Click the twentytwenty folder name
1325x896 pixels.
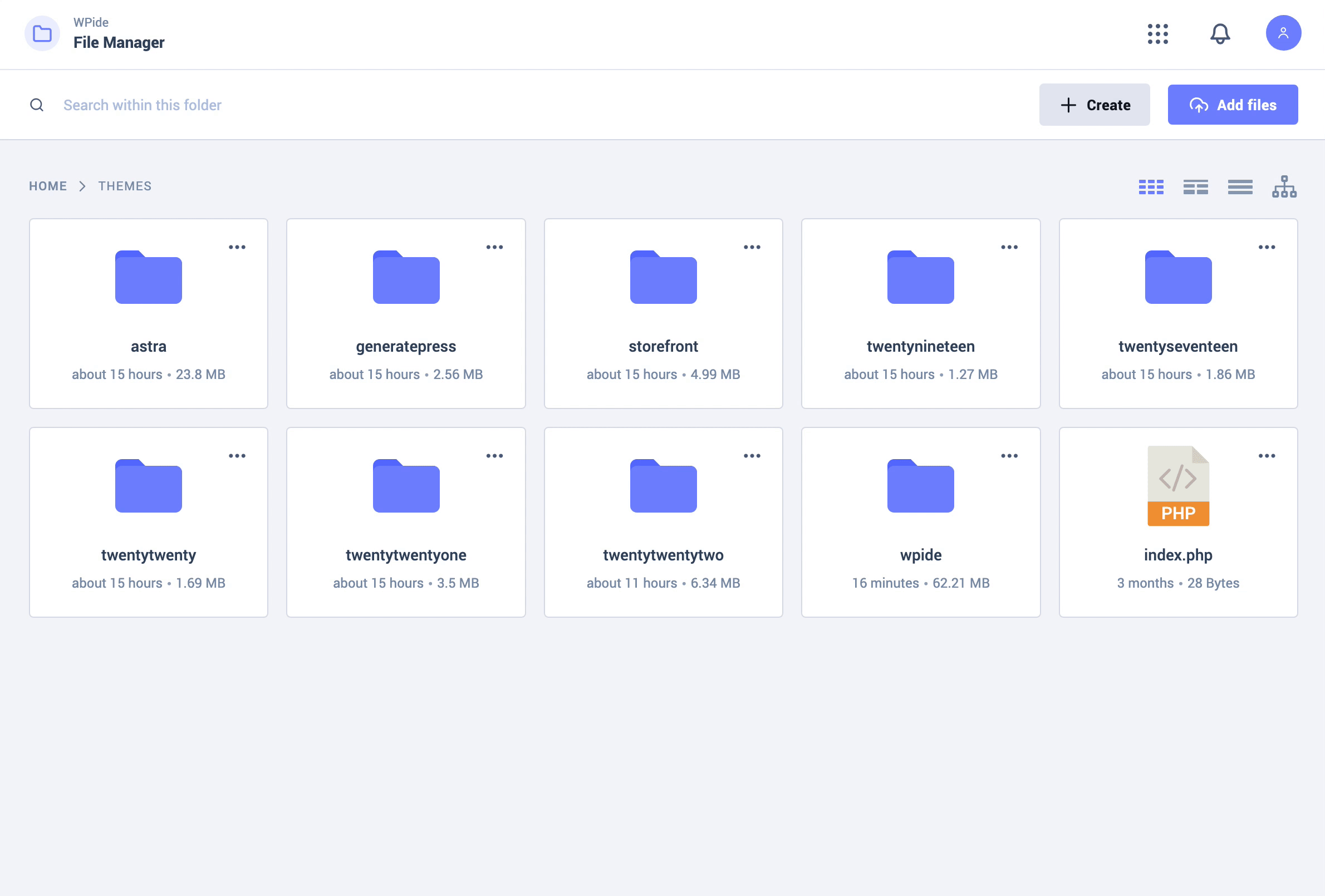pyautogui.click(x=148, y=555)
